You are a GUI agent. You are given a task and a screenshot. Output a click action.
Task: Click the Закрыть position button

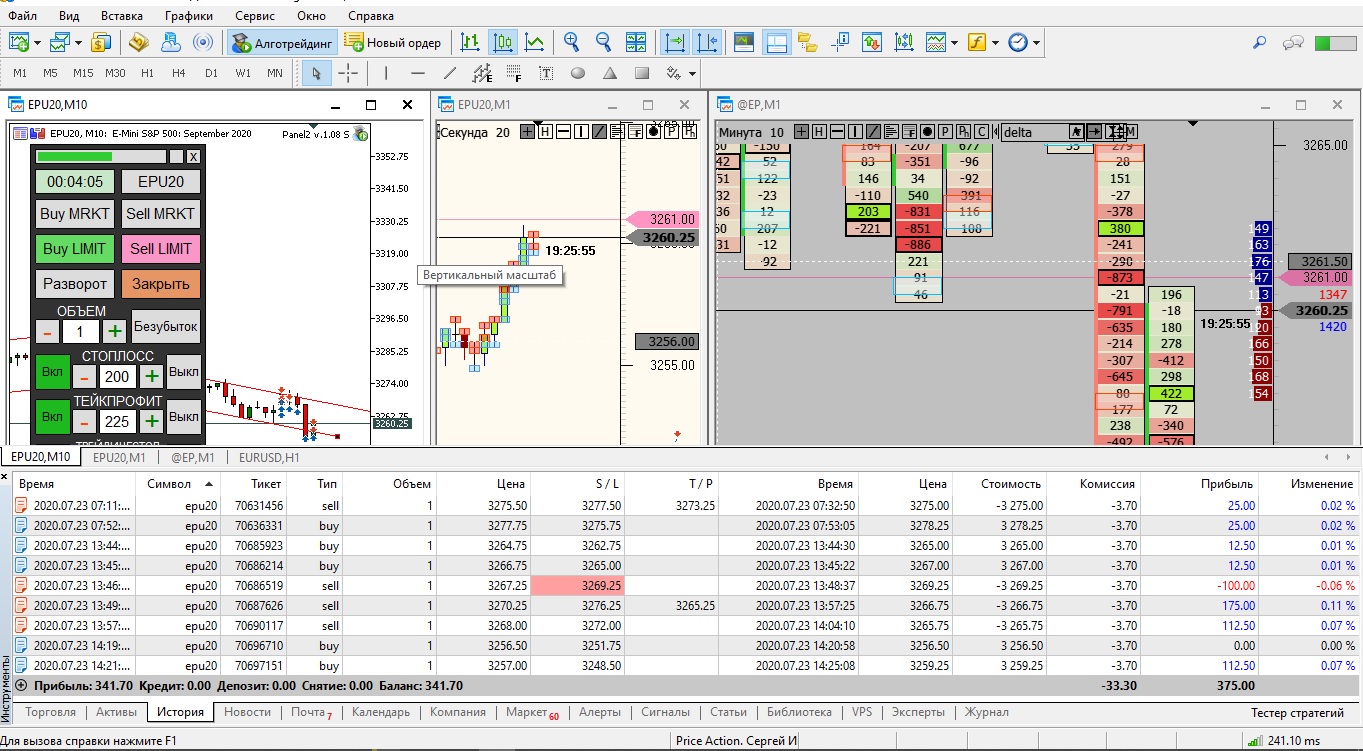pos(161,283)
